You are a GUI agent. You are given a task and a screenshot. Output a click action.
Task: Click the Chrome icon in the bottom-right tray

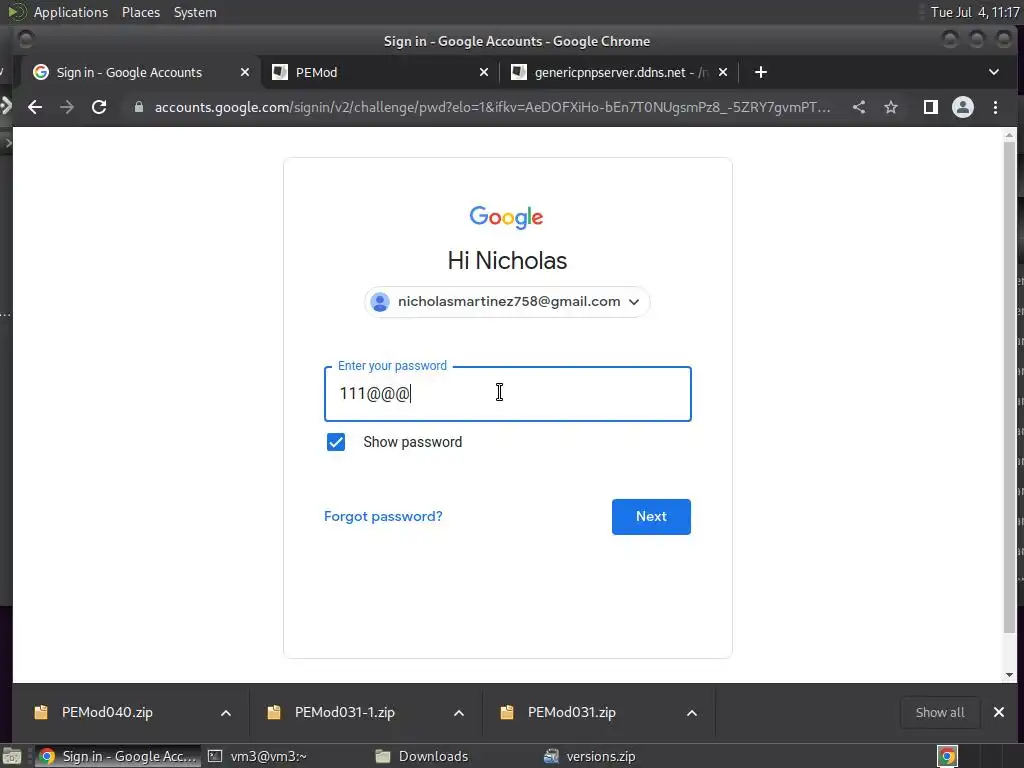[948, 756]
